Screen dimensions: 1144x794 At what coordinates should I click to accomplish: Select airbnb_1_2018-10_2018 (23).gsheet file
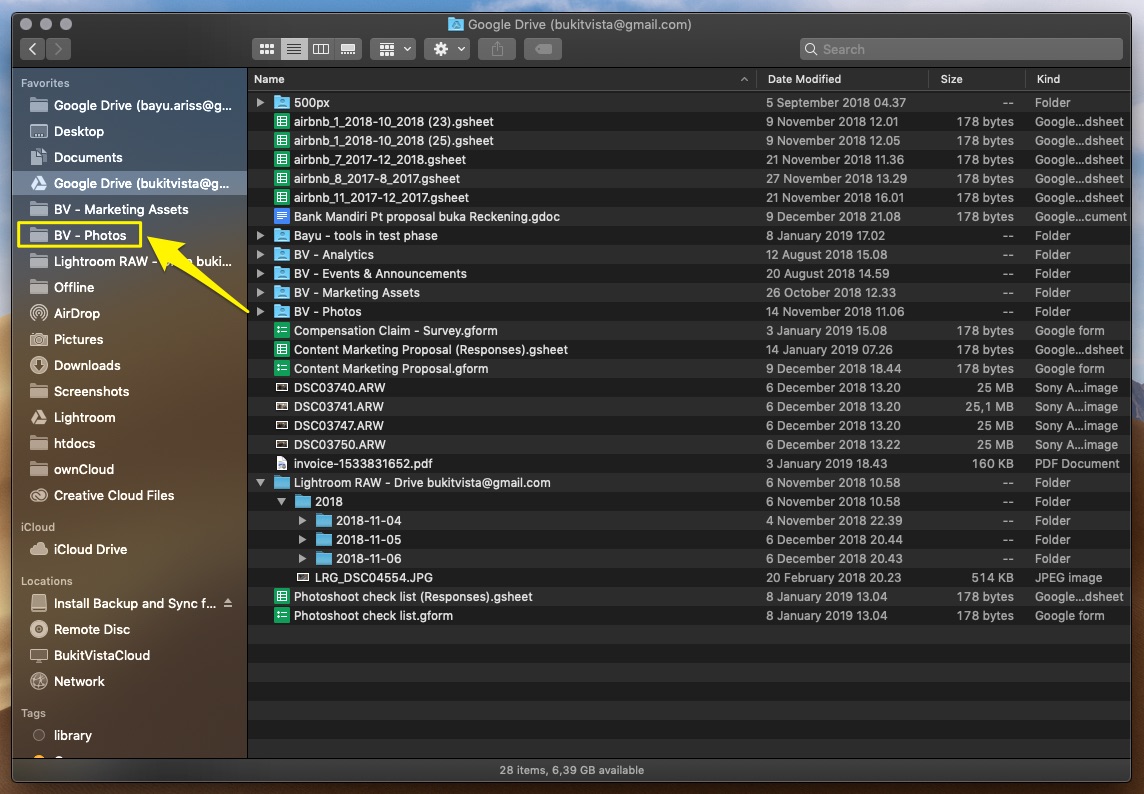click(x=689, y=122)
